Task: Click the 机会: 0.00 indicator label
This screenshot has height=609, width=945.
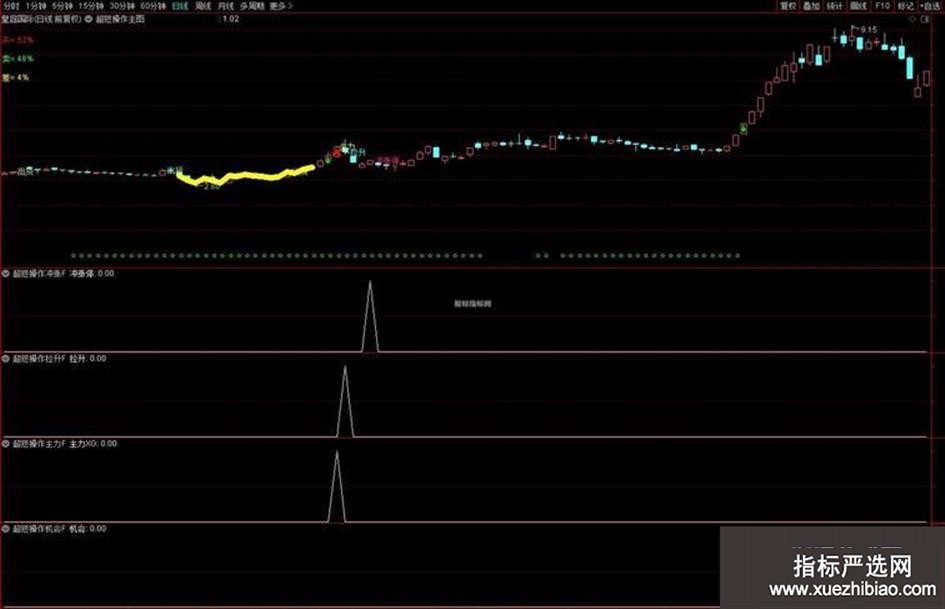Action: click(x=87, y=529)
